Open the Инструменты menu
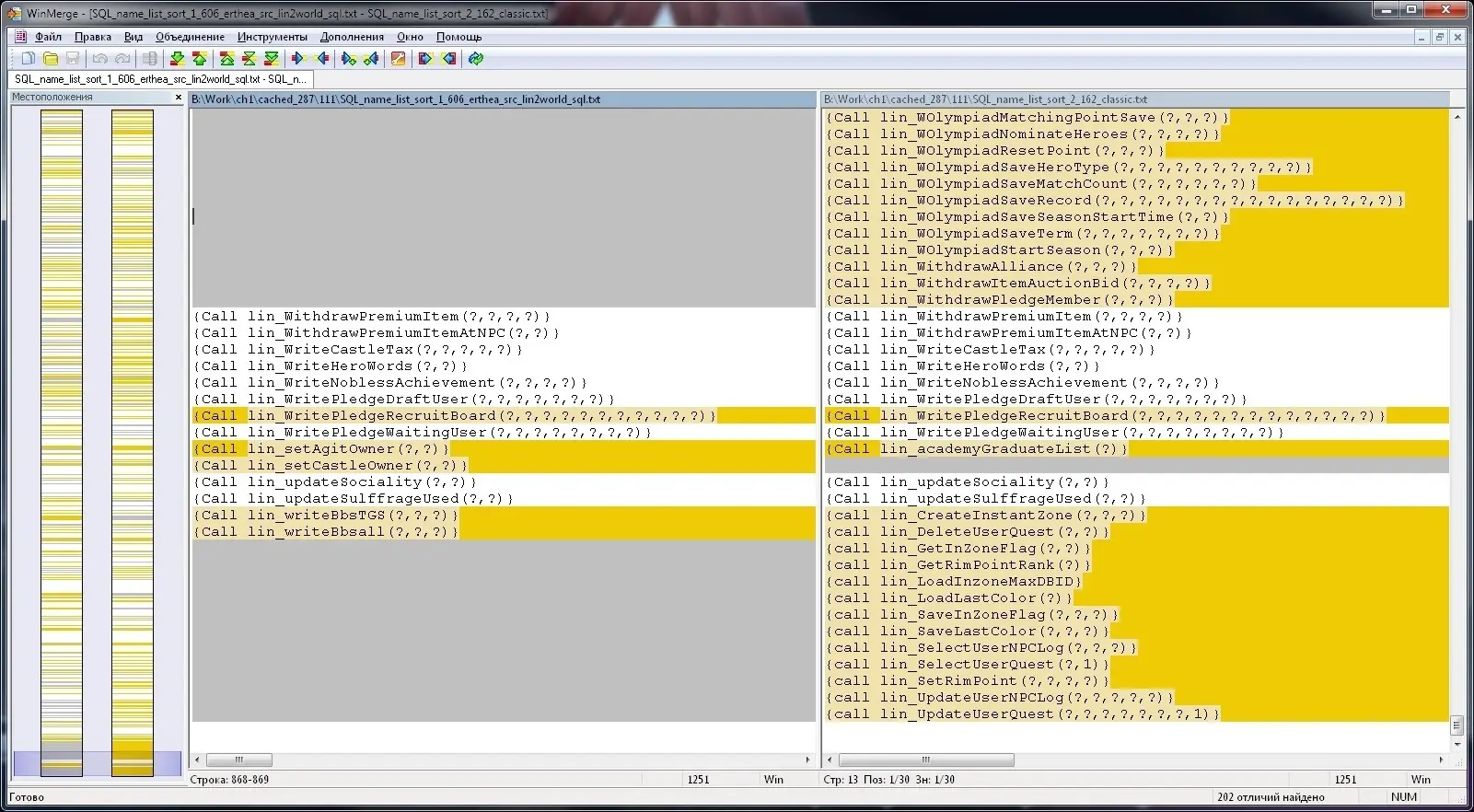 tap(273, 37)
